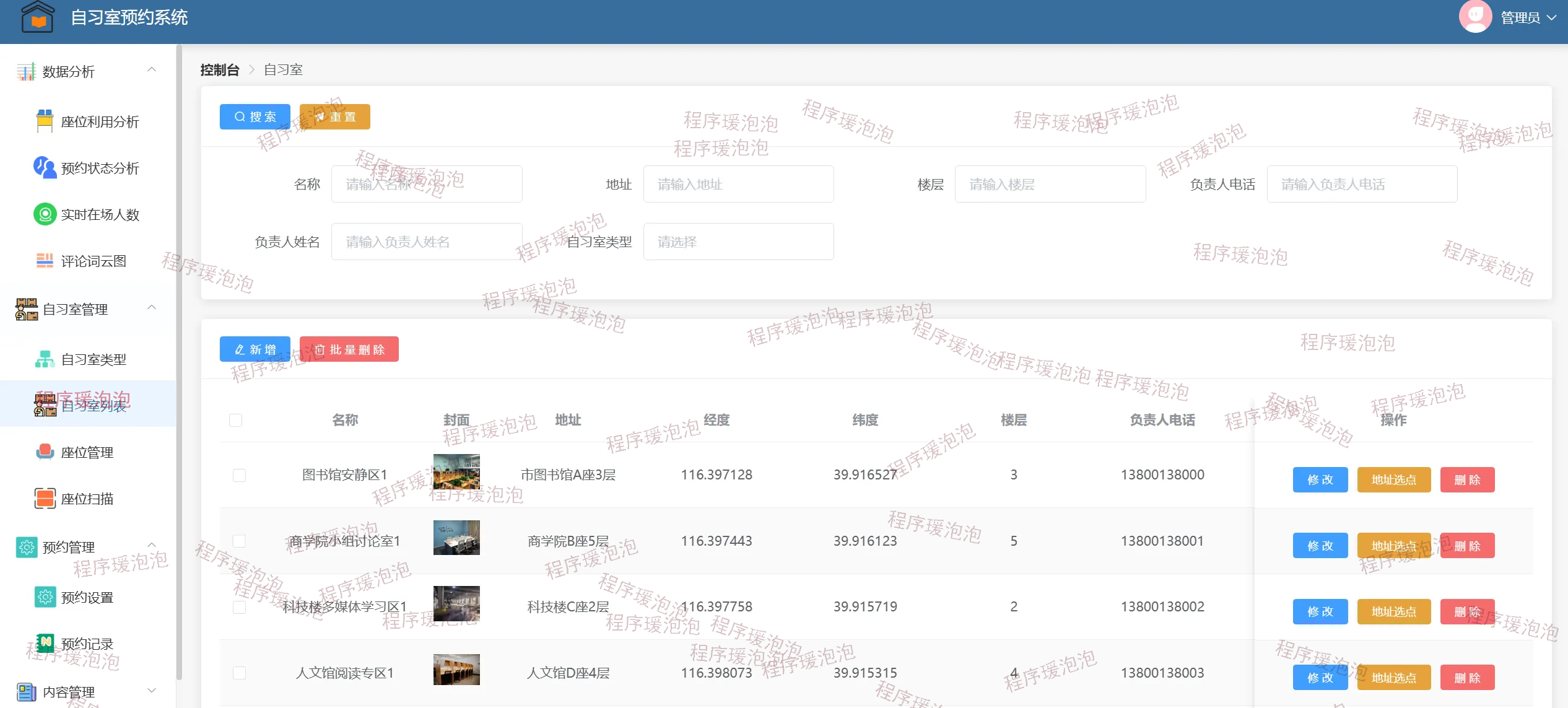
Task: Expand the 内容管理 menu group
Action: coord(151,691)
